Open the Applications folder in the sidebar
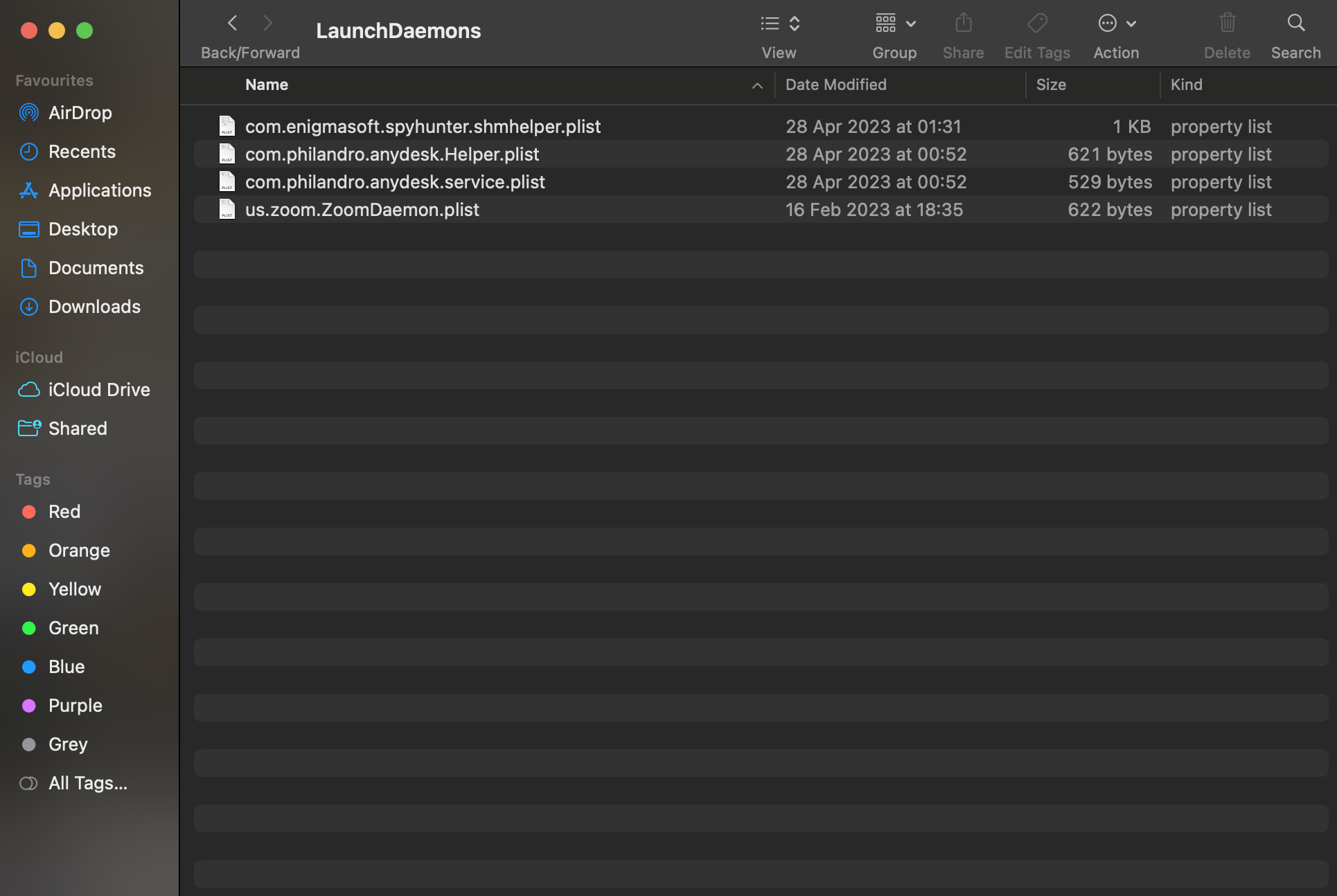The image size is (1337, 896). point(99,190)
